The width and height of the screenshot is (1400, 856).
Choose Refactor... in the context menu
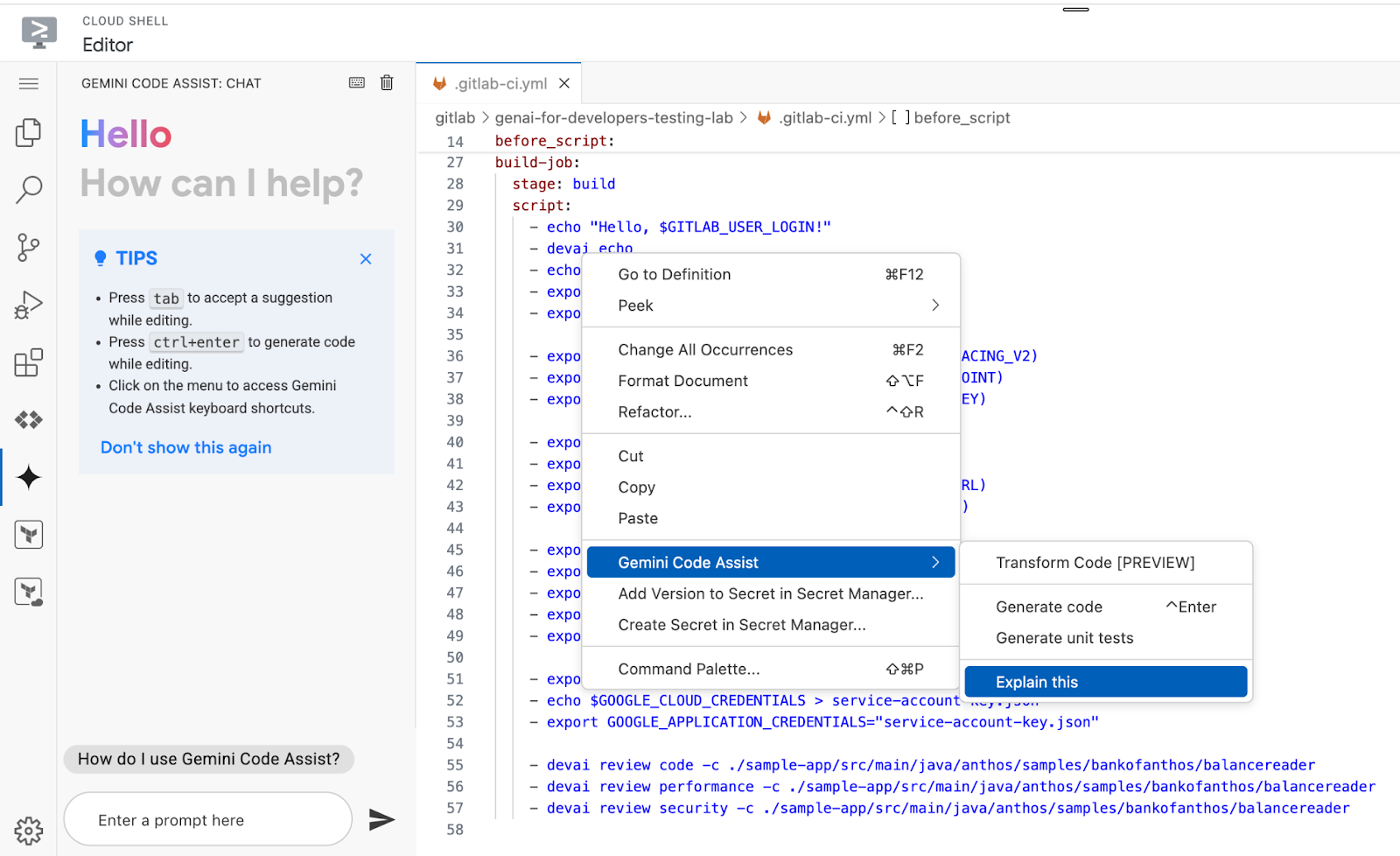[x=771, y=412]
